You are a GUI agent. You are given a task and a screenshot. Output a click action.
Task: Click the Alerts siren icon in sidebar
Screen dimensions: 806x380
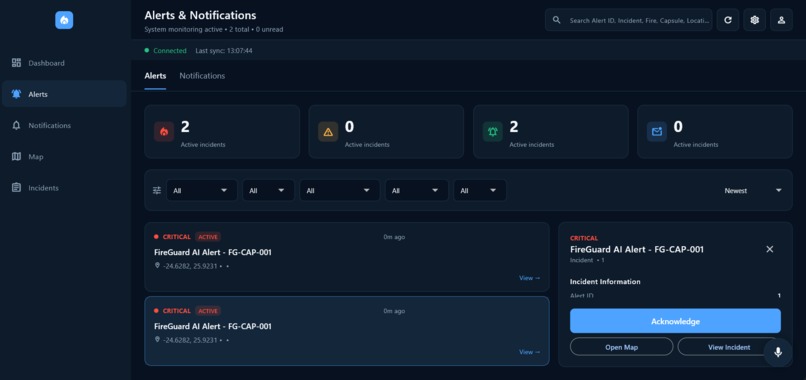tap(16, 94)
